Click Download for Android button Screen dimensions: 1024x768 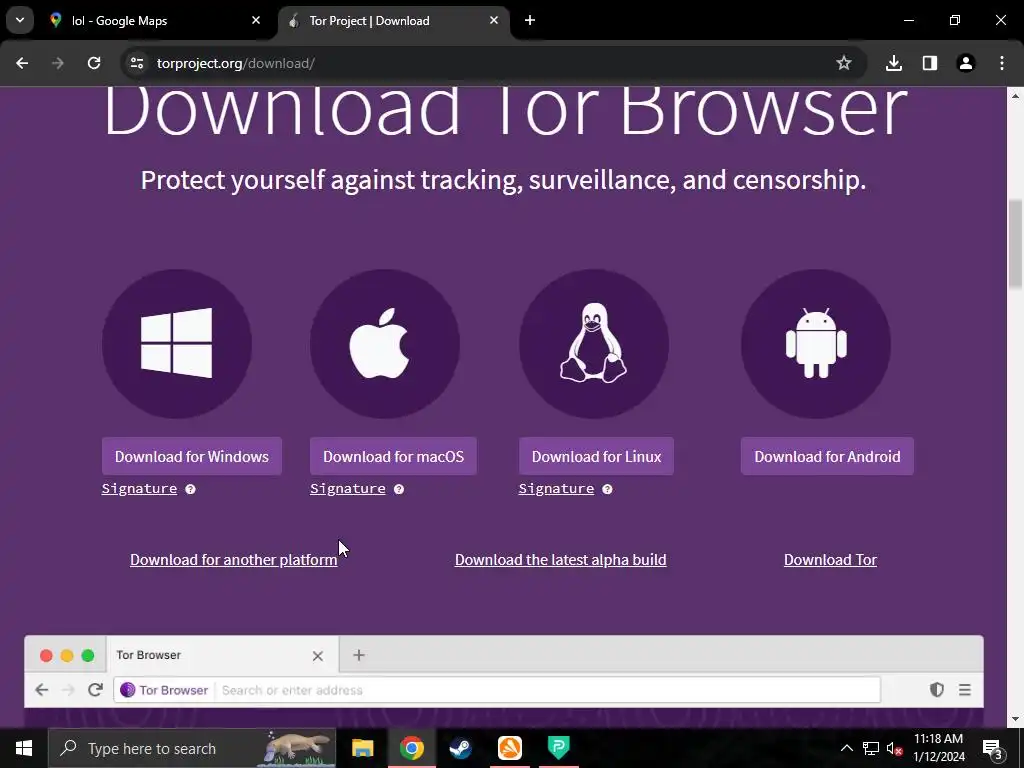point(827,456)
